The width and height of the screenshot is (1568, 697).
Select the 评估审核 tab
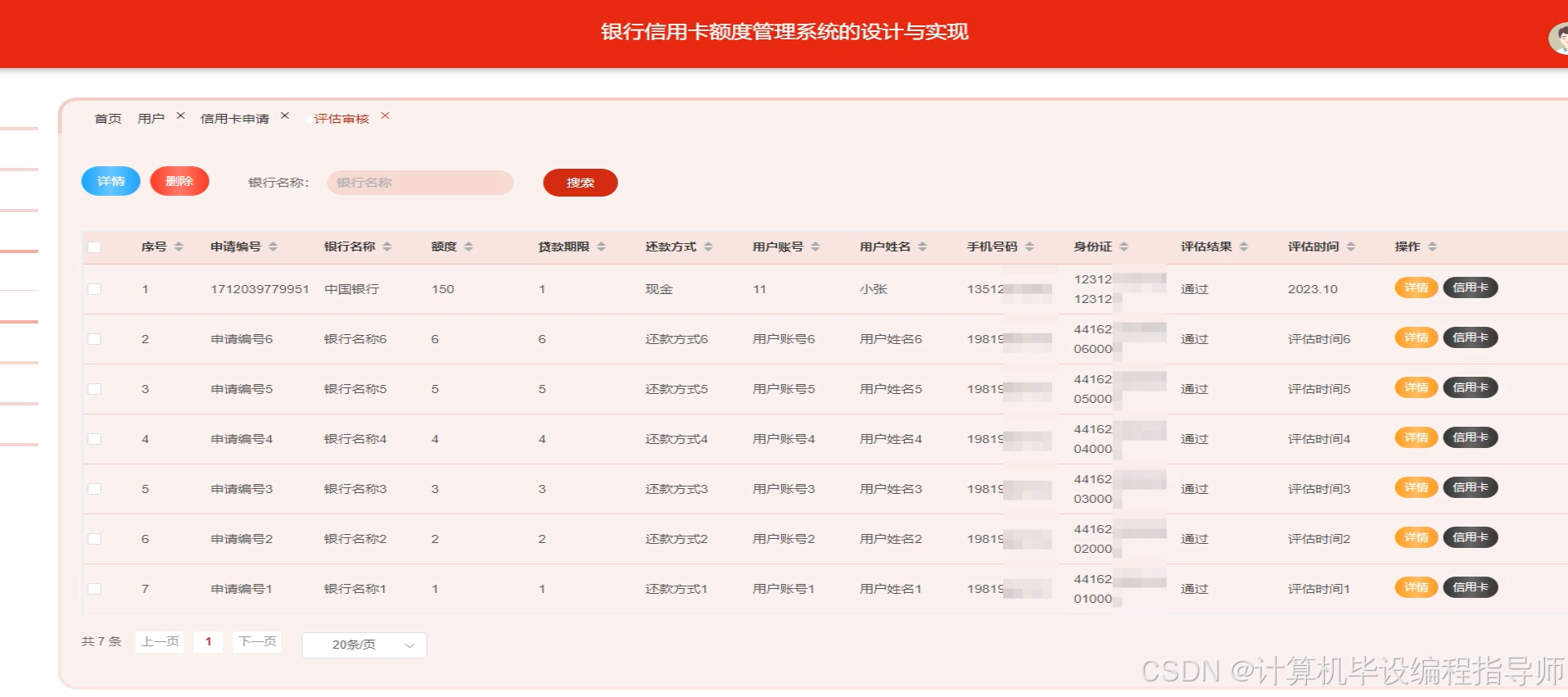(x=341, y=119)
